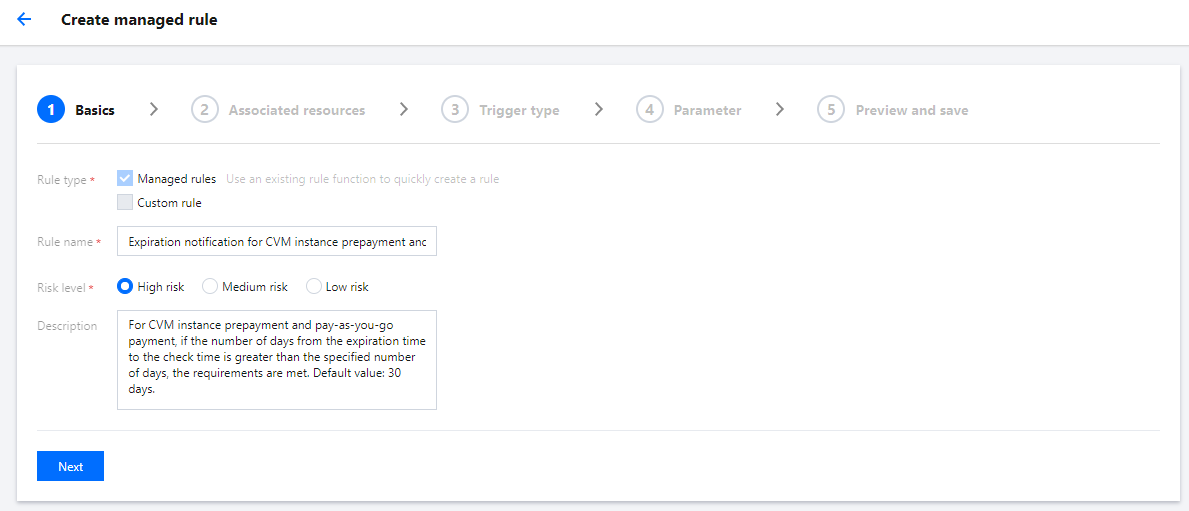Click step 5 circle icon
Viewport: 1189px width, 511px height.
pyautogui.click(x=831, y=110)
